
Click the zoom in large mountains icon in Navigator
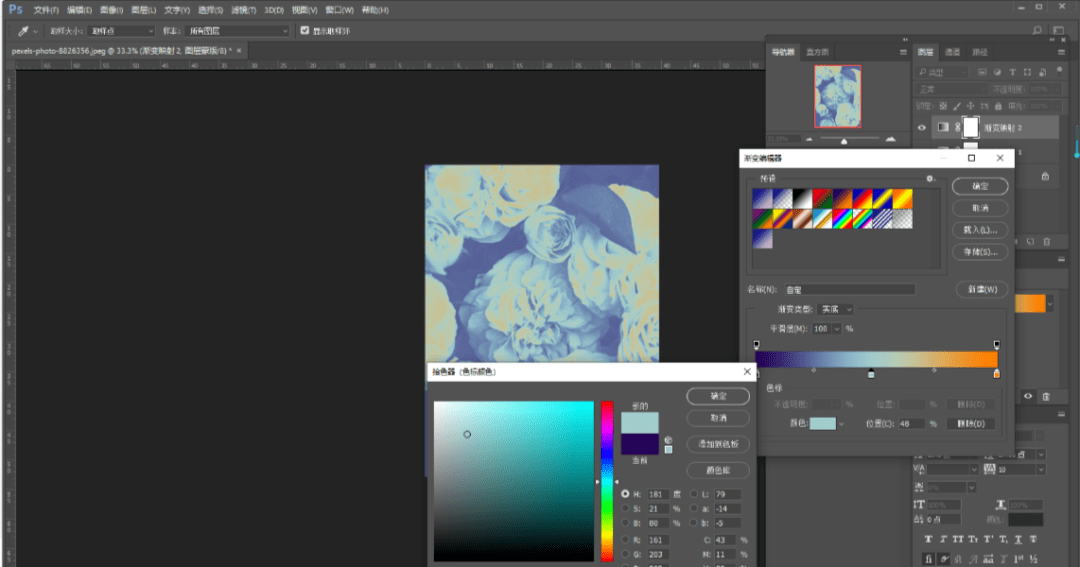point(891,139)
